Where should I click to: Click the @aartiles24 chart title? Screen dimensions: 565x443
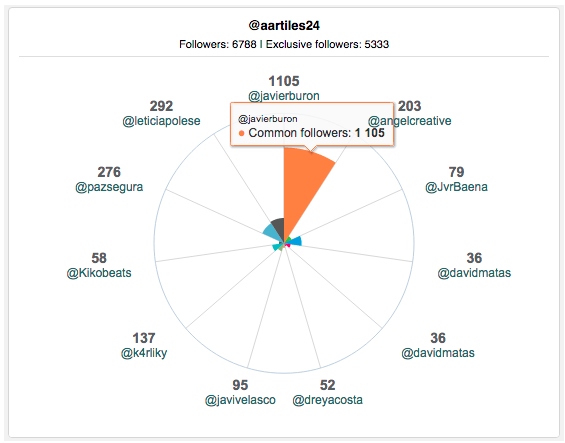(x=284, y=26)
